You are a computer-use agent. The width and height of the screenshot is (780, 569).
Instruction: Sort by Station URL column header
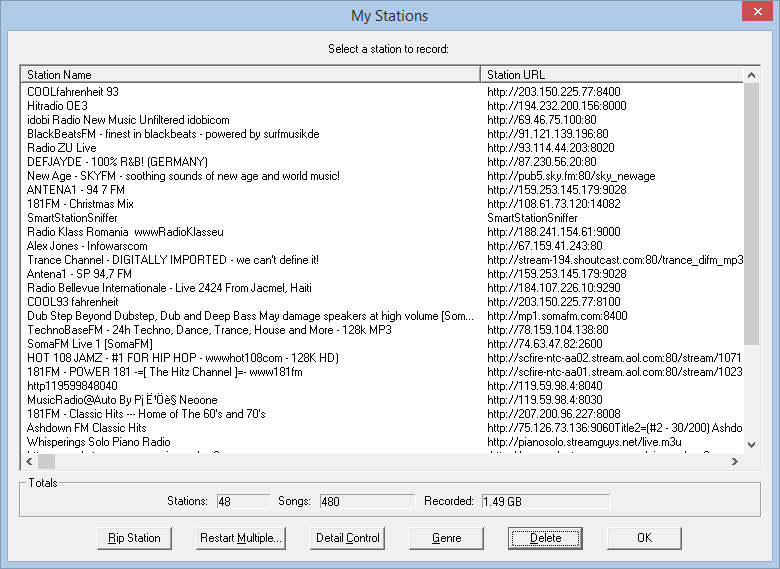click(612, 75)
